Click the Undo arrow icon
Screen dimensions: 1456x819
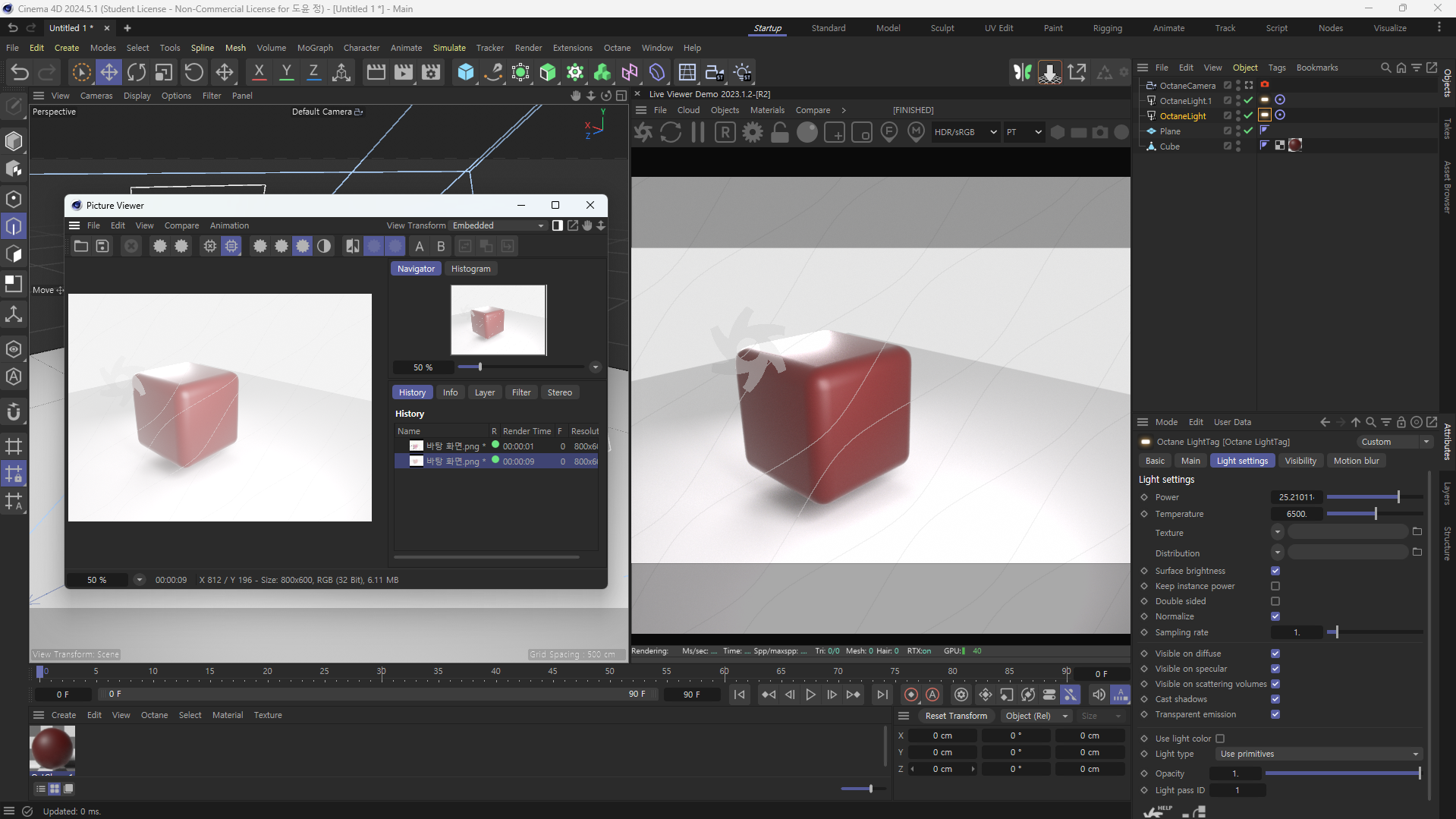click(20, 72)
